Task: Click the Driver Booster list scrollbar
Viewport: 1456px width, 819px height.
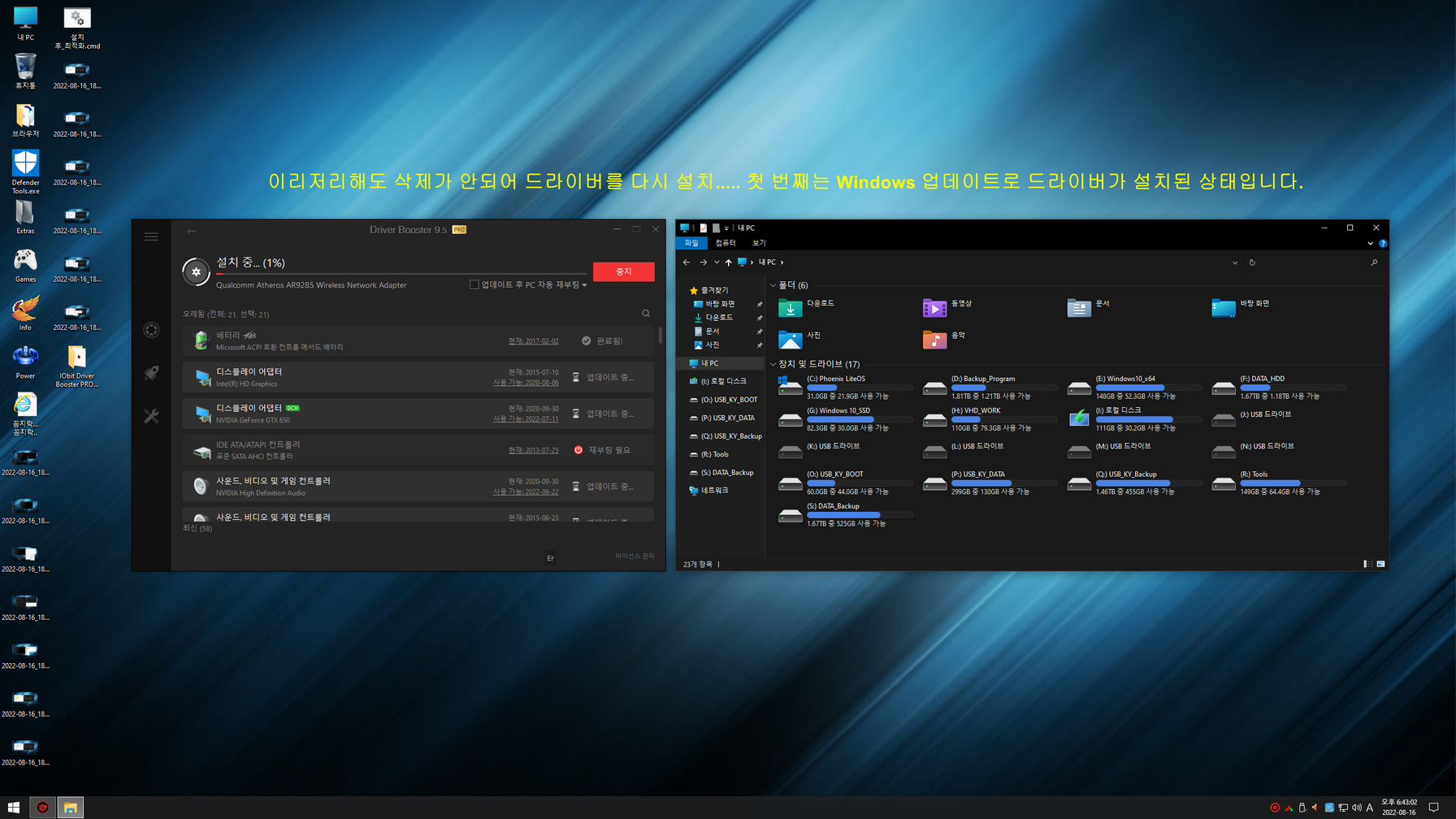Action: pos(660,335)
